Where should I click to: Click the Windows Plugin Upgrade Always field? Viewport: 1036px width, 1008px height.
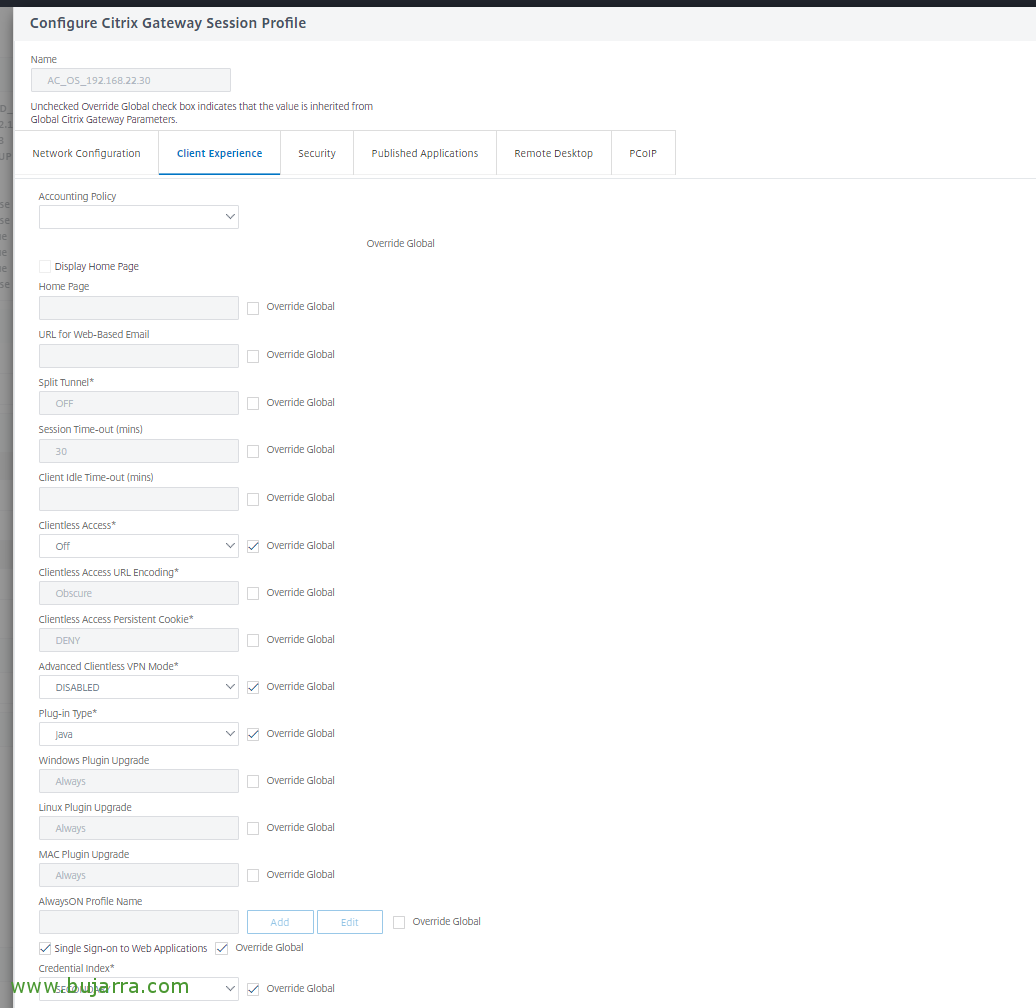coord(139,781)
